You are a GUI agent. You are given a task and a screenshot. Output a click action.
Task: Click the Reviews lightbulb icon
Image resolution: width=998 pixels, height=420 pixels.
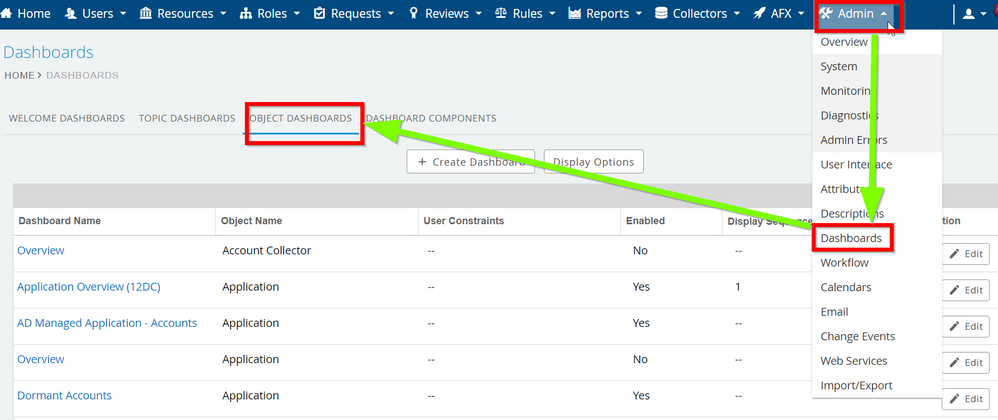click(x=414, y=14)
